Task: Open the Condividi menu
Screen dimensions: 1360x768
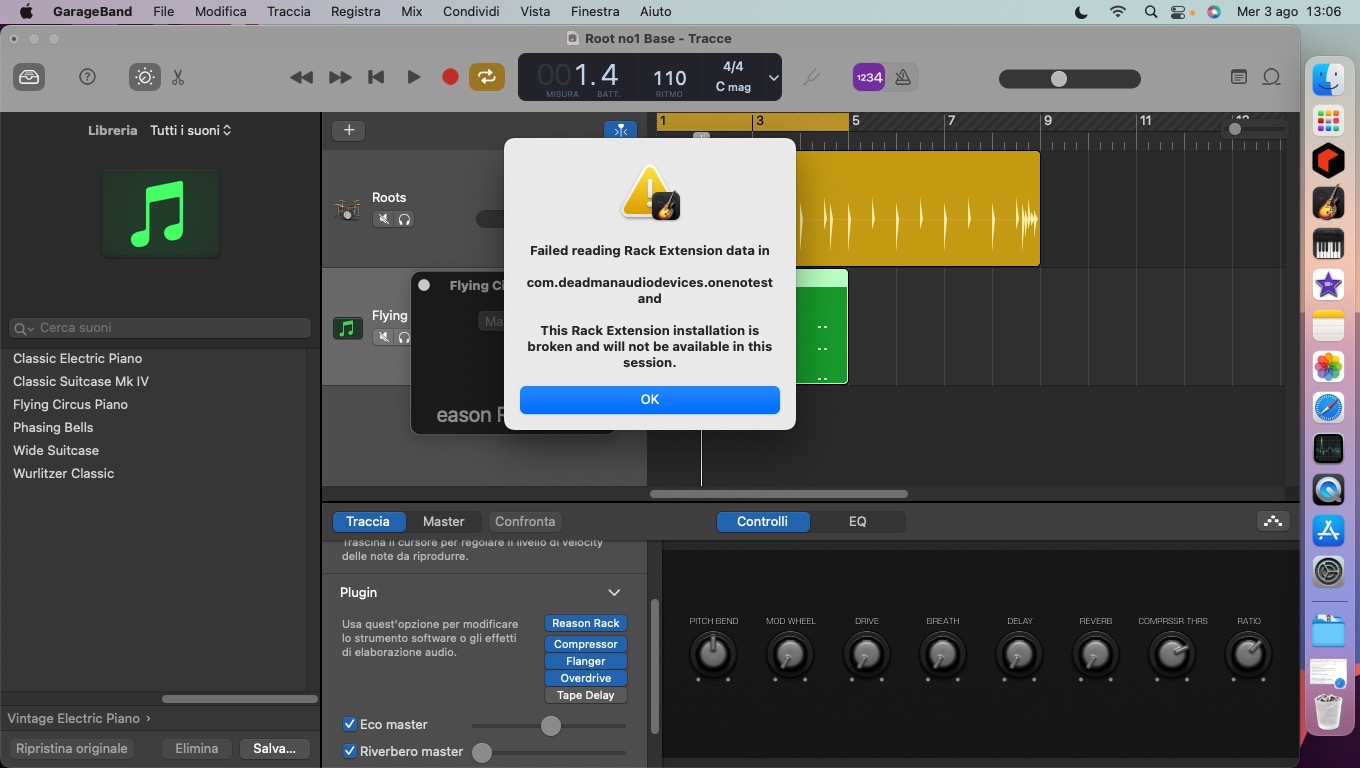Action: tap(471, 11)
